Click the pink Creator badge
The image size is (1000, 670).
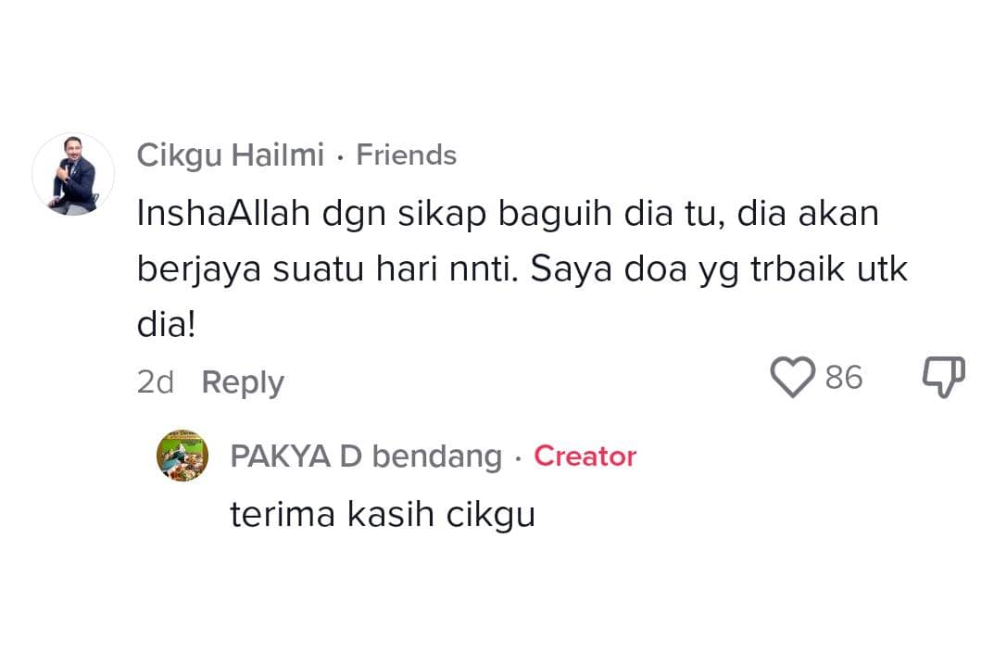click(585, 456)
